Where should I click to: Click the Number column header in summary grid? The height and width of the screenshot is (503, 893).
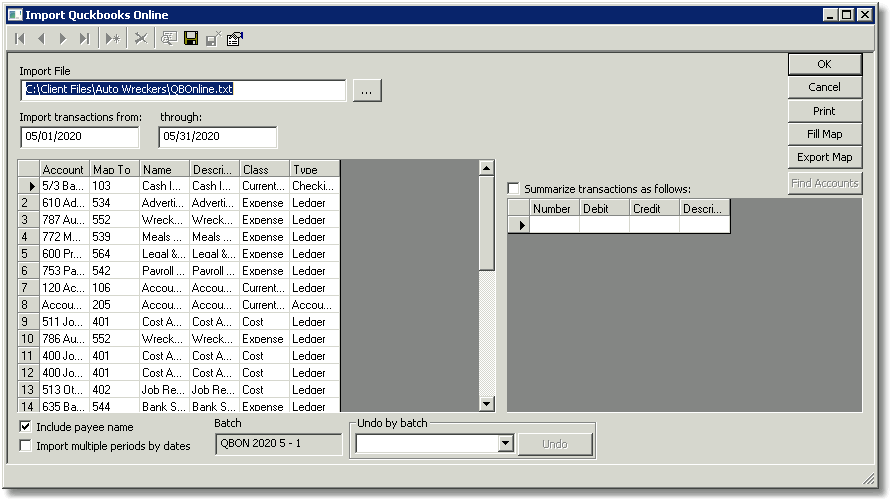click(554, 208)
